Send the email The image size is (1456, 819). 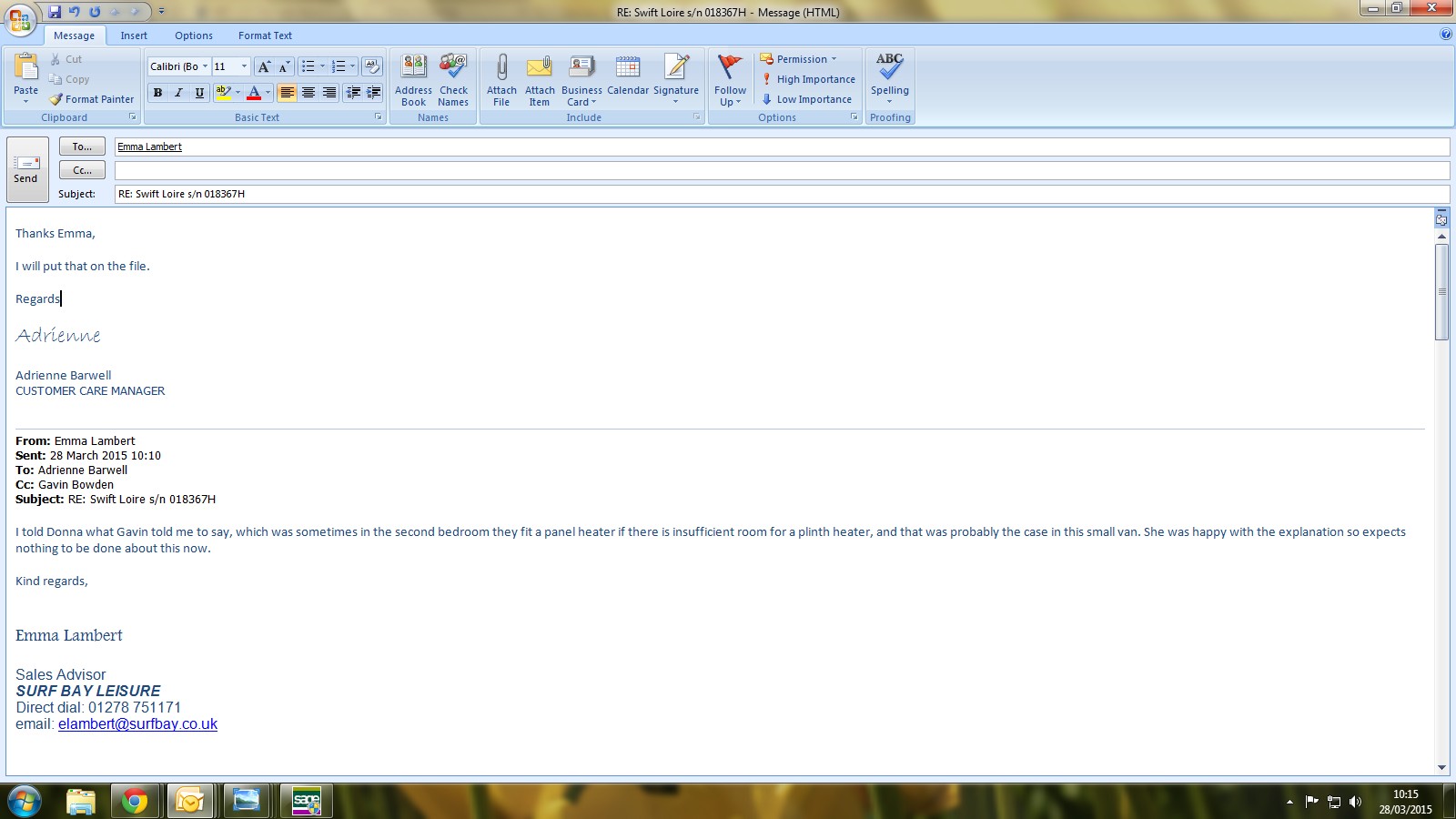point(26,169)
